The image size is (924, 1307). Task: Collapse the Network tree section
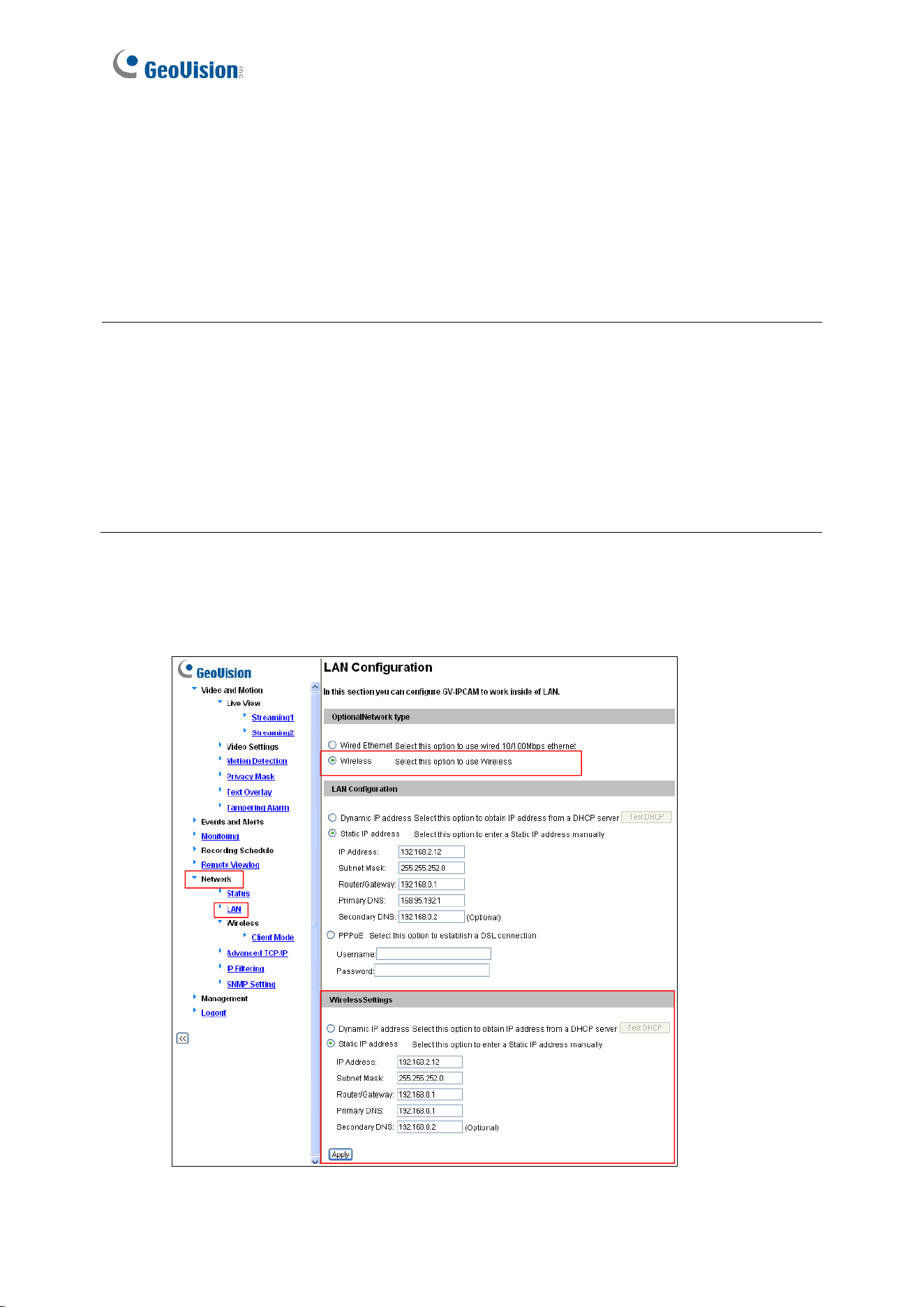pyautogui.click(x=195, y=878)
